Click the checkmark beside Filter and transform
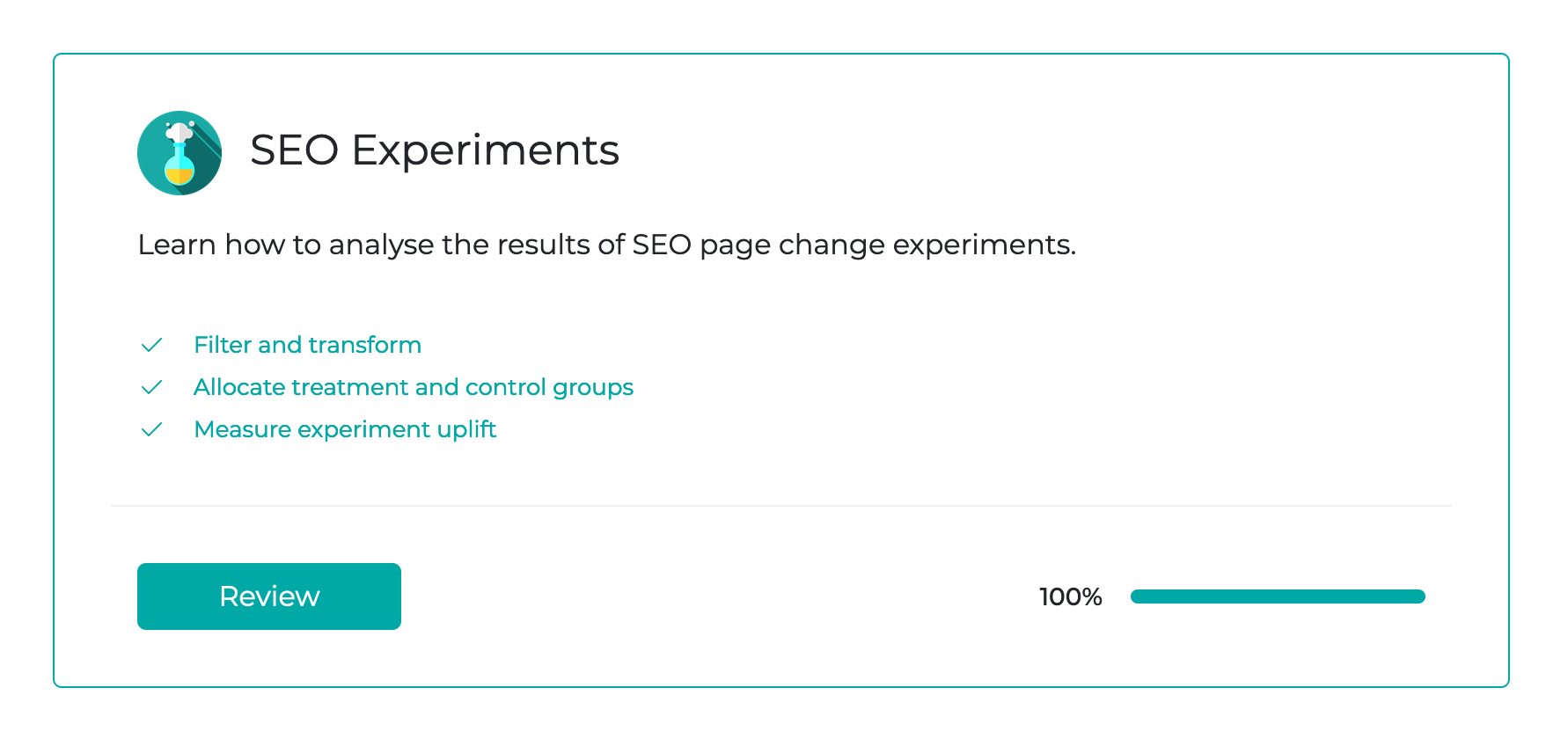Image resolution: width=1568 pixels, height=739 pixels. click(152, 345)
